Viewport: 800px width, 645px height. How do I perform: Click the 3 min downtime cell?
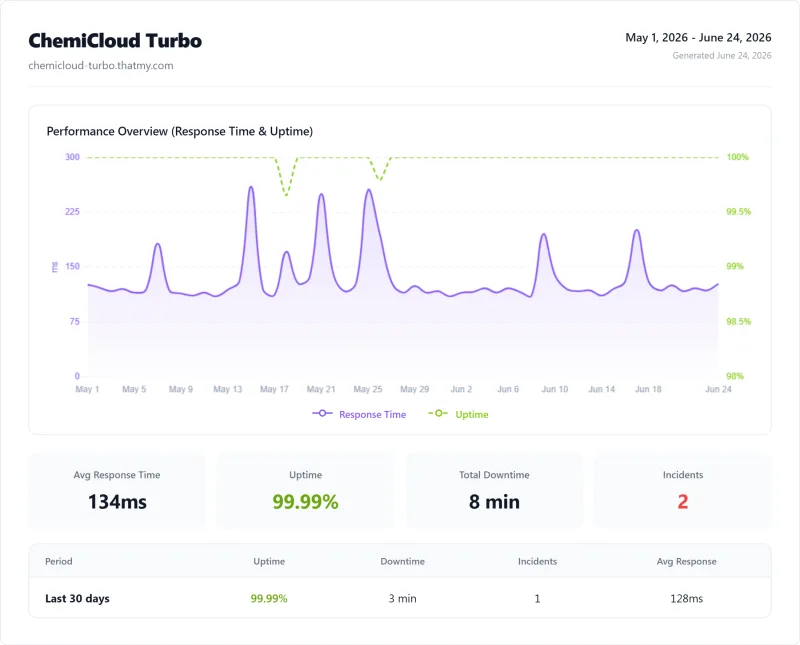pos(402,599)
